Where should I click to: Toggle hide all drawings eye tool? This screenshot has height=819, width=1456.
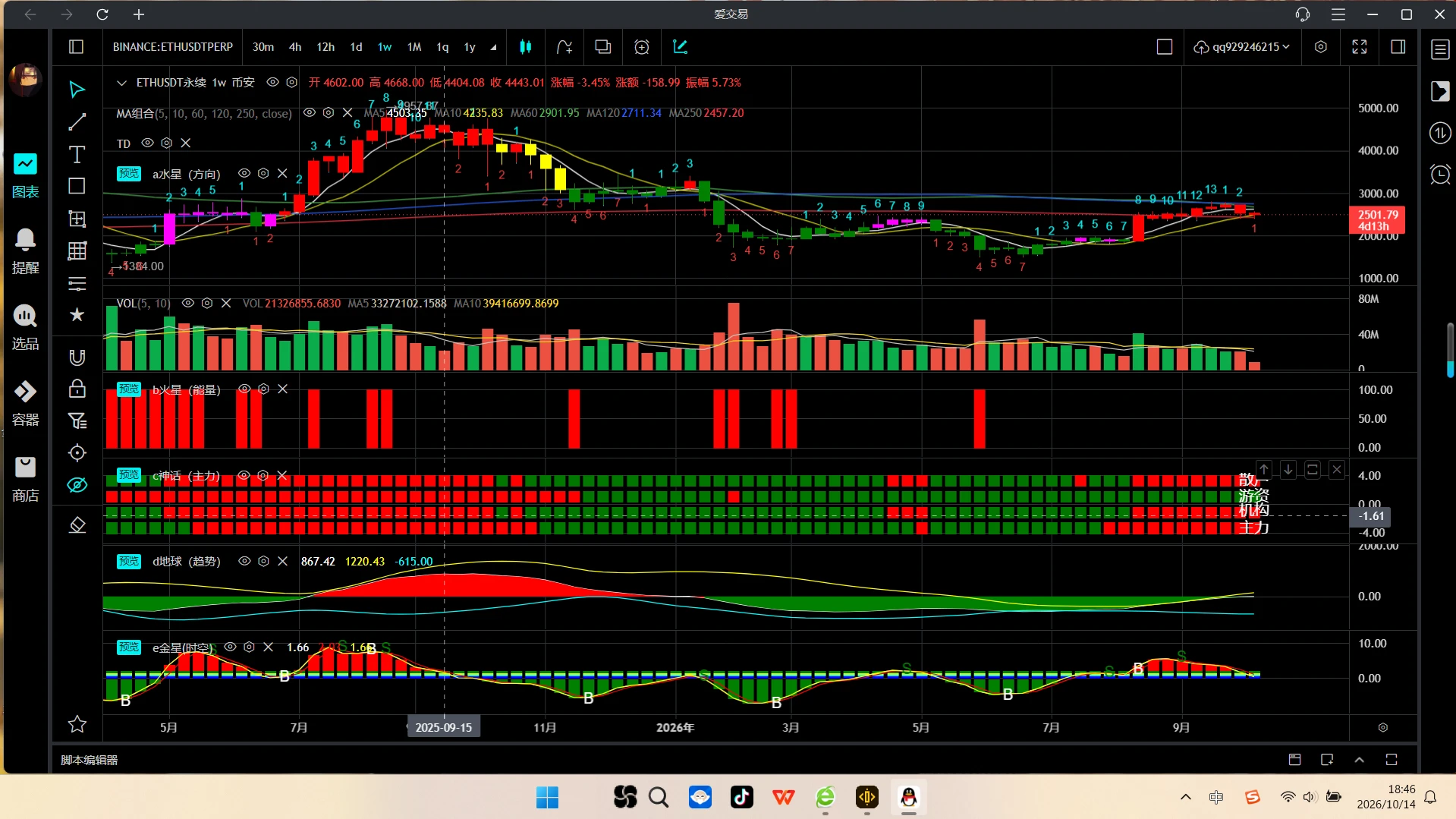pos(77,485)
